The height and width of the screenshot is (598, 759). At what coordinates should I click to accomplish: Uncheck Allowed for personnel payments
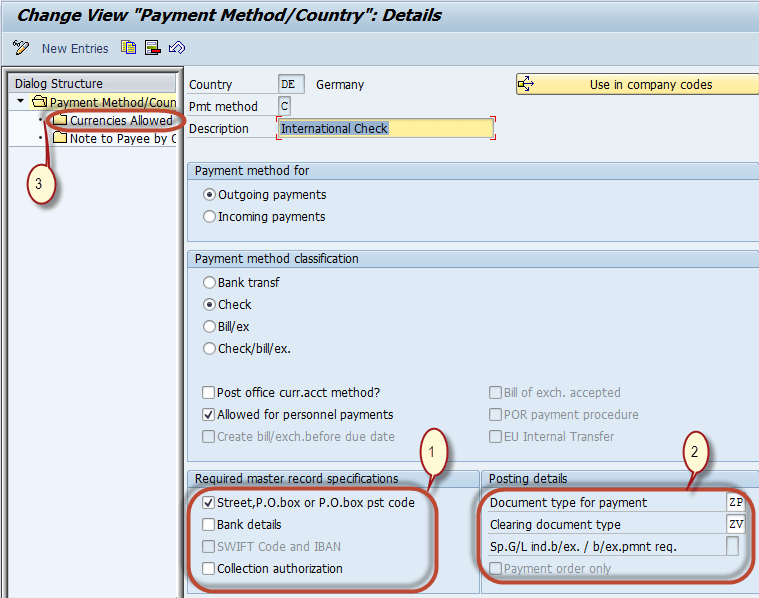[x=208, y=415]
